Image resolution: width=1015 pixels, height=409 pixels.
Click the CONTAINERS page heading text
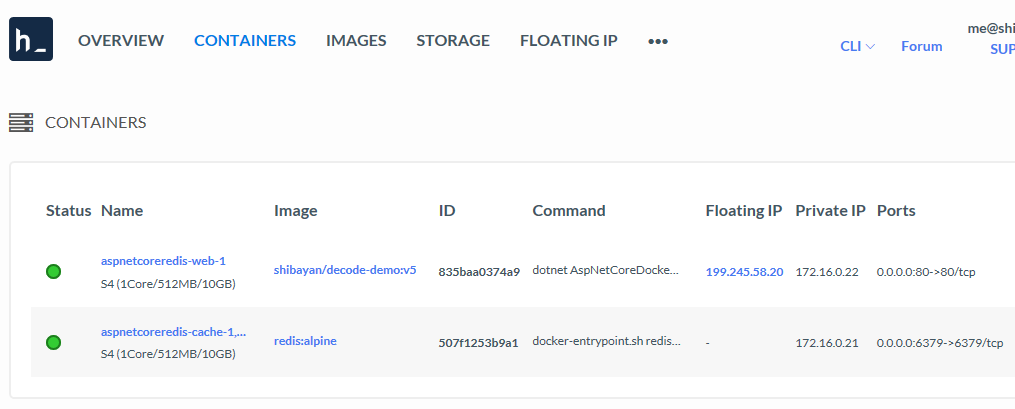point(96,122)
